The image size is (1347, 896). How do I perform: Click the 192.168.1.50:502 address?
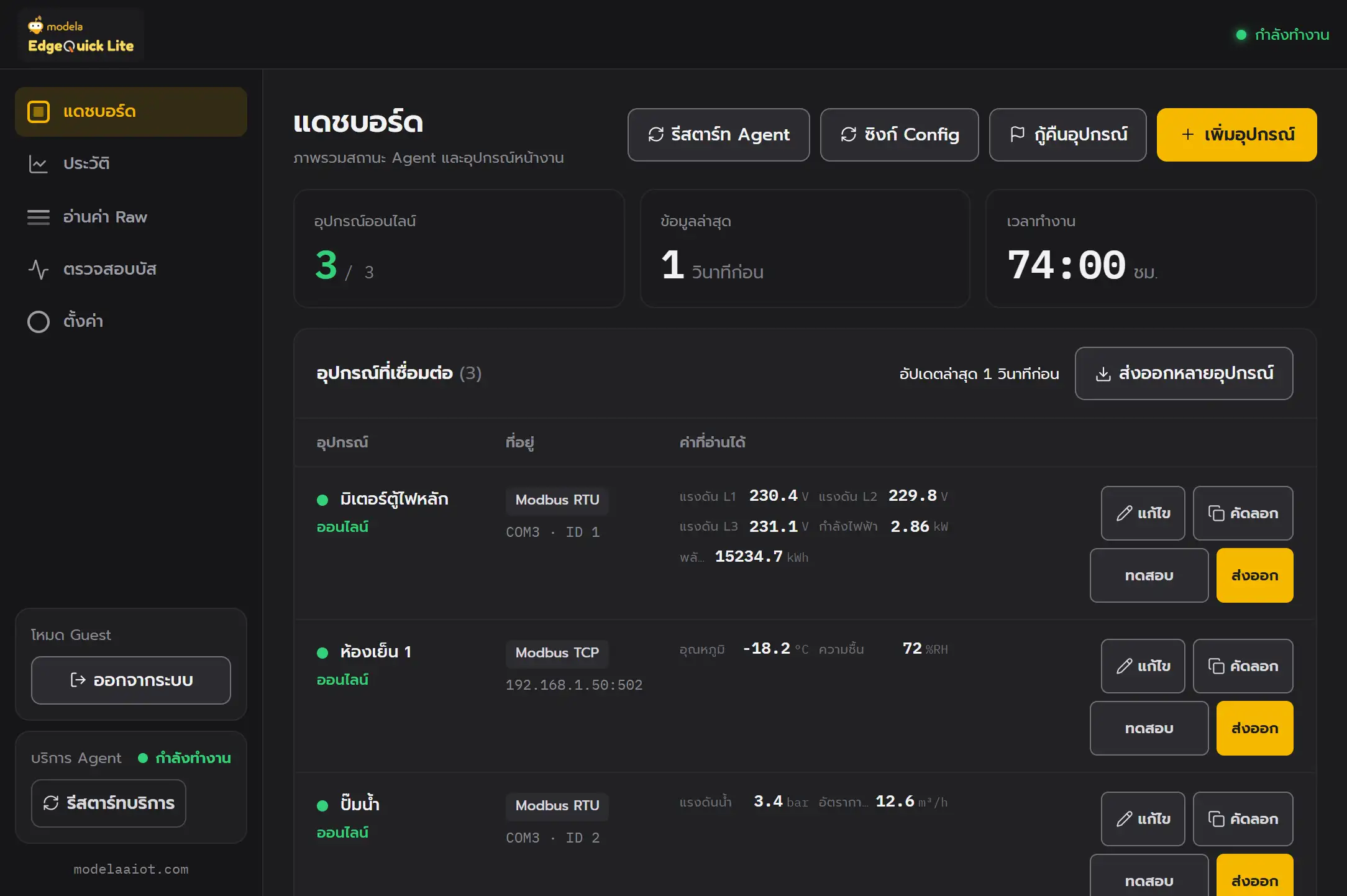tap(574, 685)
